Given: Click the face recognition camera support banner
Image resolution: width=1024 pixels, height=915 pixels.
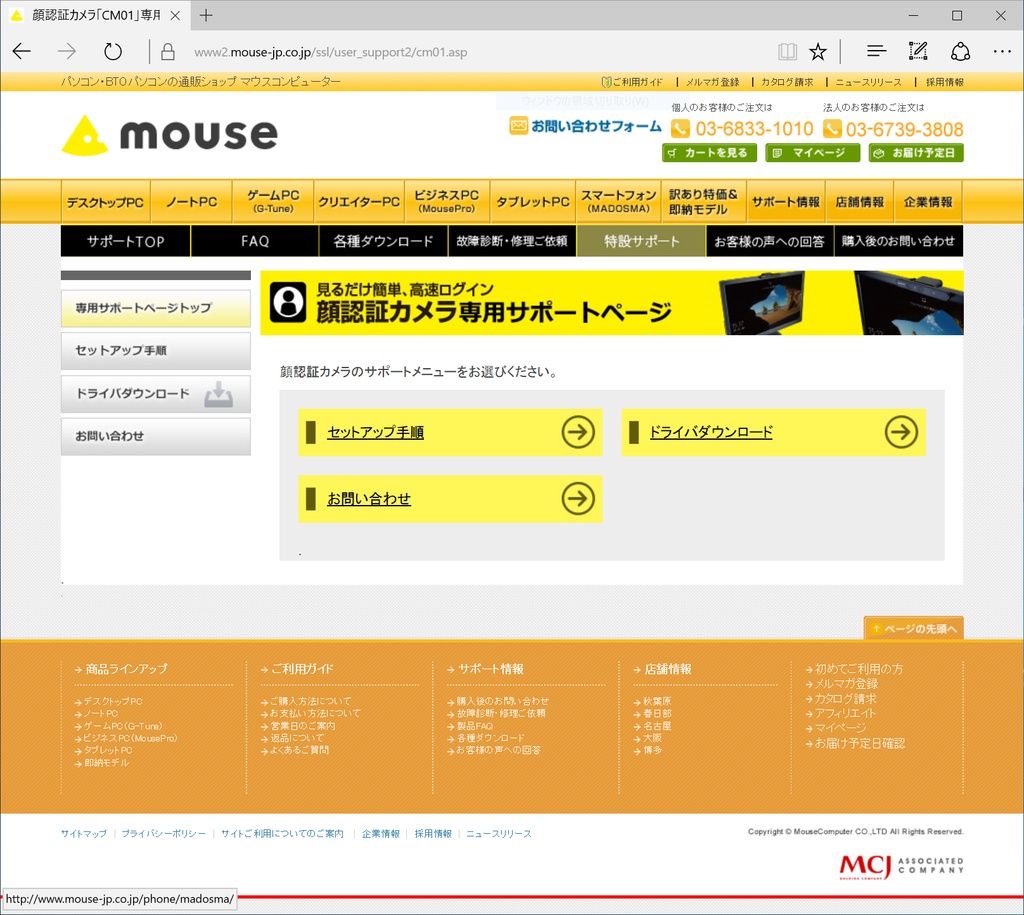Looking at the screenshot, I should tap(612, 303).
